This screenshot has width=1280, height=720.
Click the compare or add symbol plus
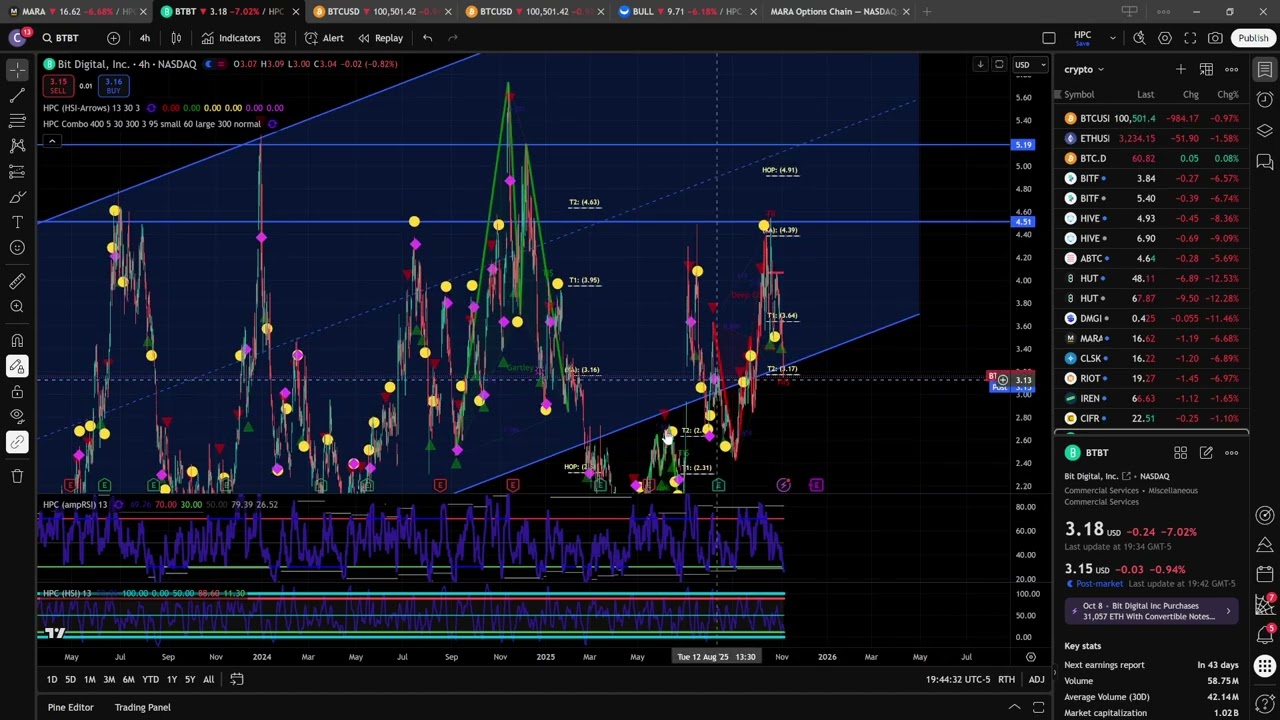pos(113,38)
